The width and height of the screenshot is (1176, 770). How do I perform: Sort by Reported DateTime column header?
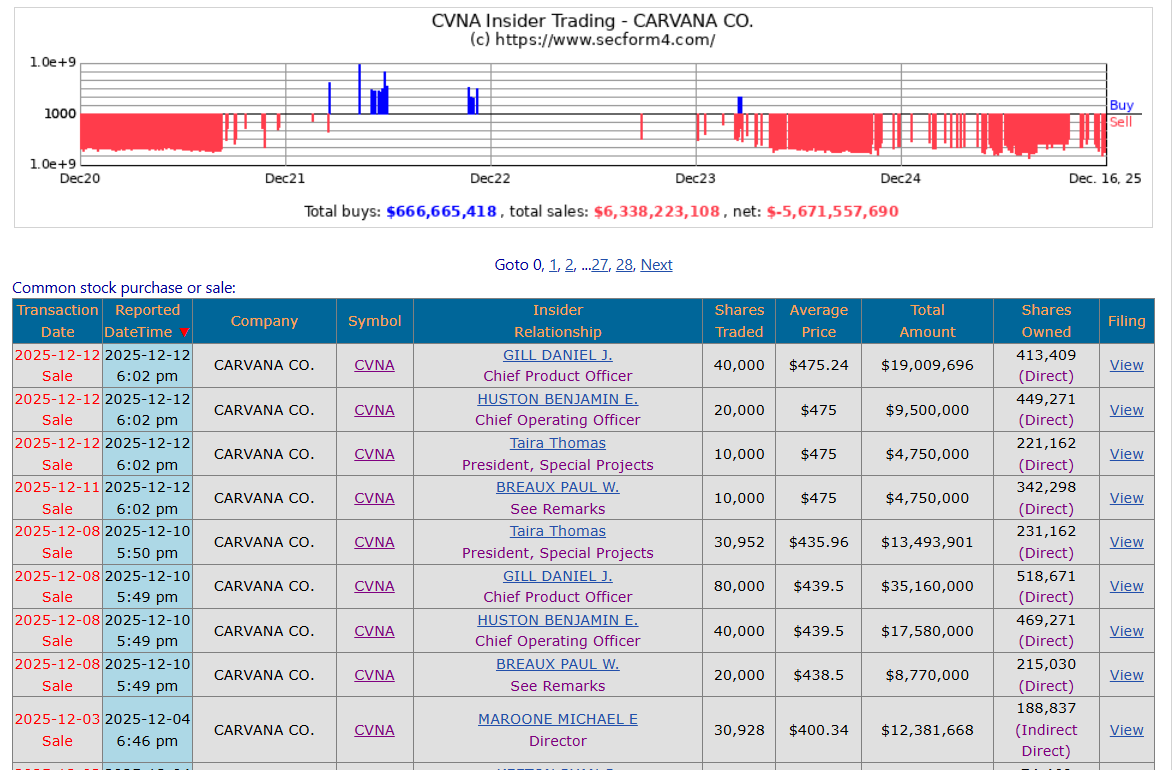pos(147,321)
